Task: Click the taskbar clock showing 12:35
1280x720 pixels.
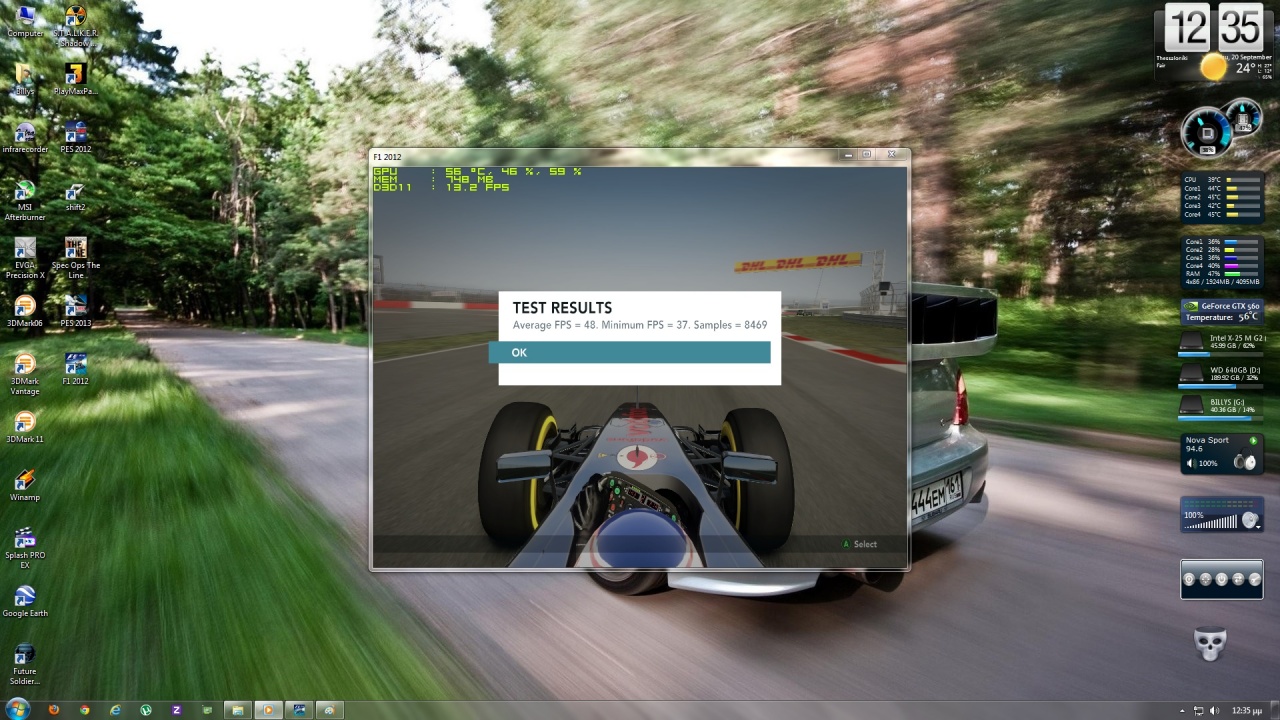Action: coord(1247,710)
